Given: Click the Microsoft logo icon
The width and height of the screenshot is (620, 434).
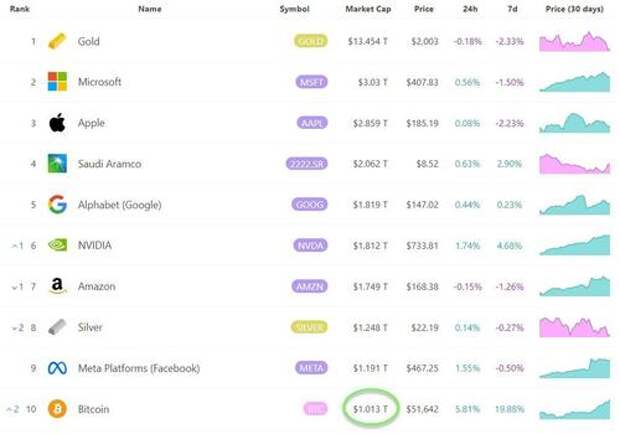Looking at the screenshot, I should pos(58,82).
